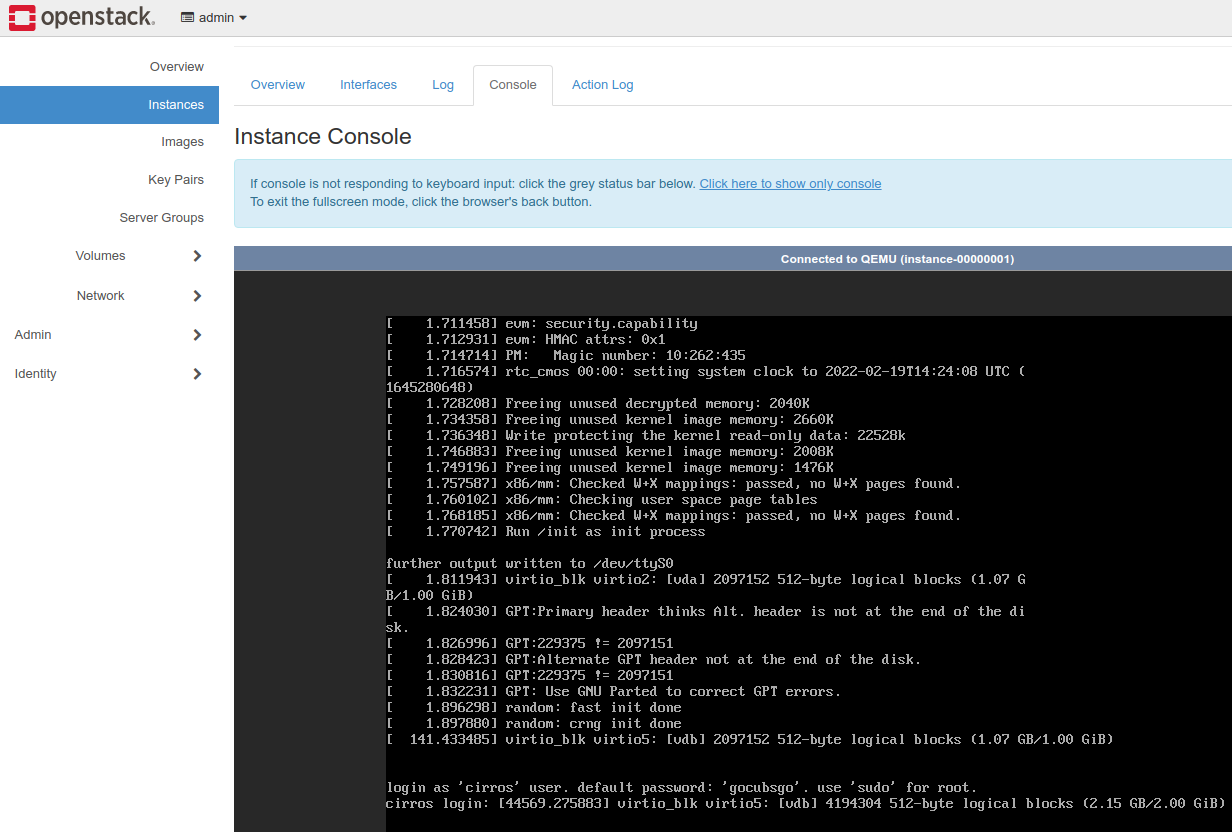Click 'GPT: Use GNU Parted to correct GPT errors' line
1232x832 pixels.
(614, 692)
